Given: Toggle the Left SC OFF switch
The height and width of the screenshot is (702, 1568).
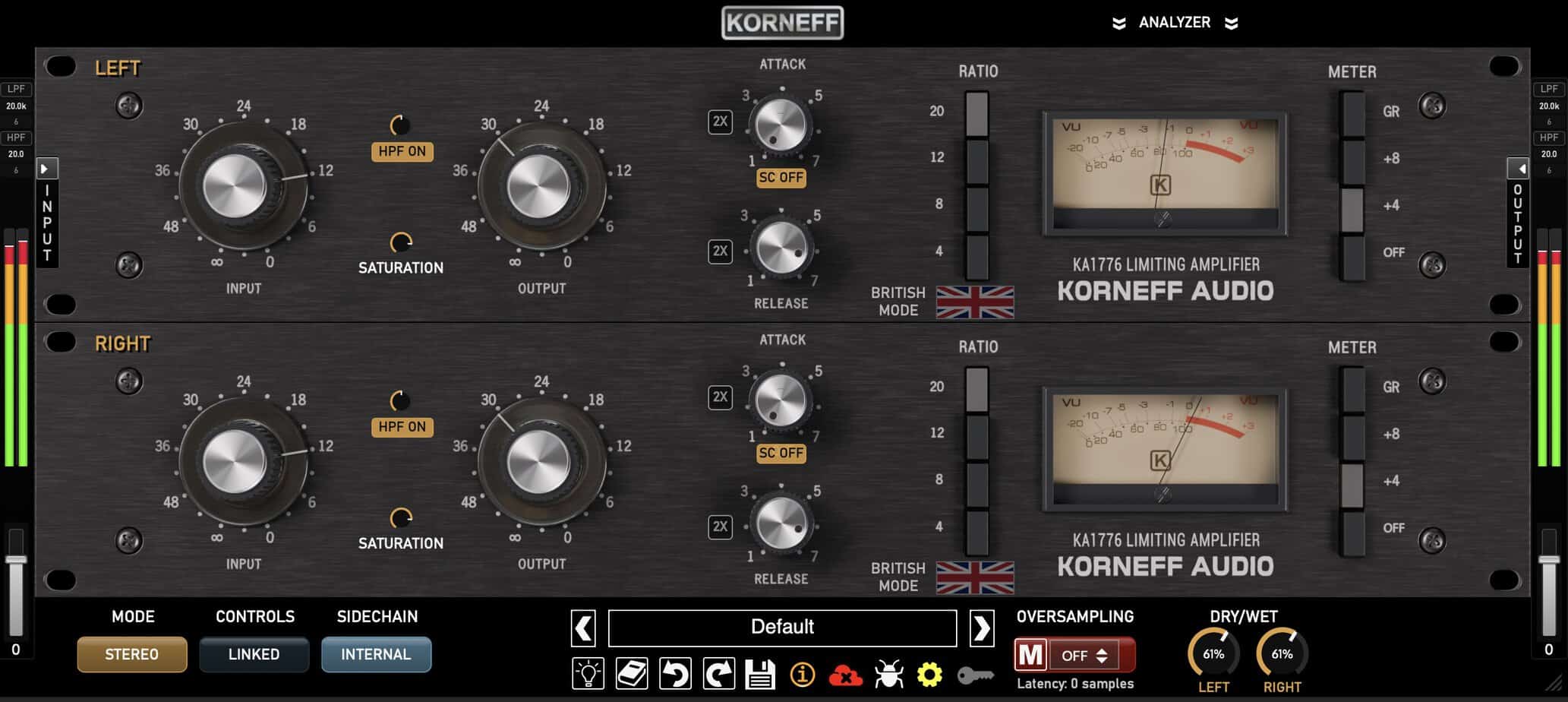Looking at the screenshot, I should 781,178.
